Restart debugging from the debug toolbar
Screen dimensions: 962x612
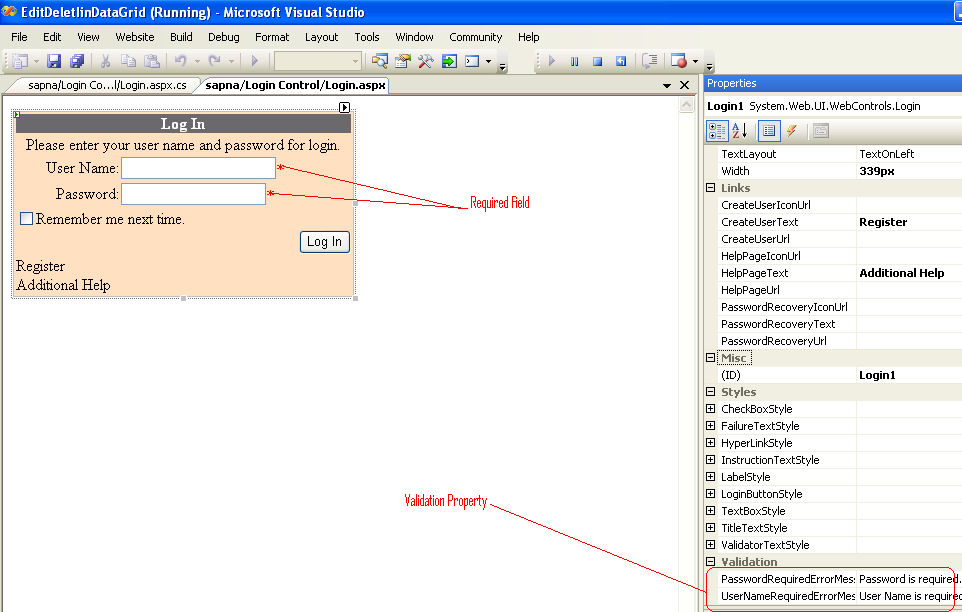coord(621,60)
